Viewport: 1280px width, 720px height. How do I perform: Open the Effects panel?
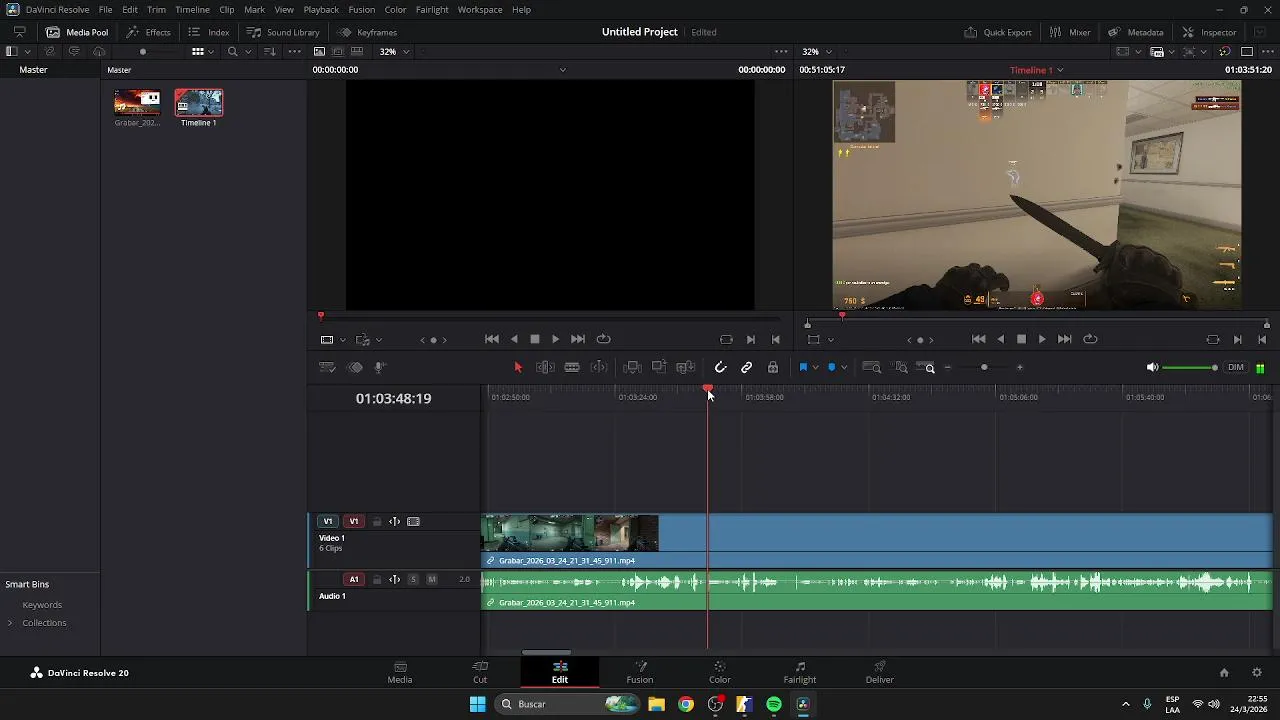(148, 32)
